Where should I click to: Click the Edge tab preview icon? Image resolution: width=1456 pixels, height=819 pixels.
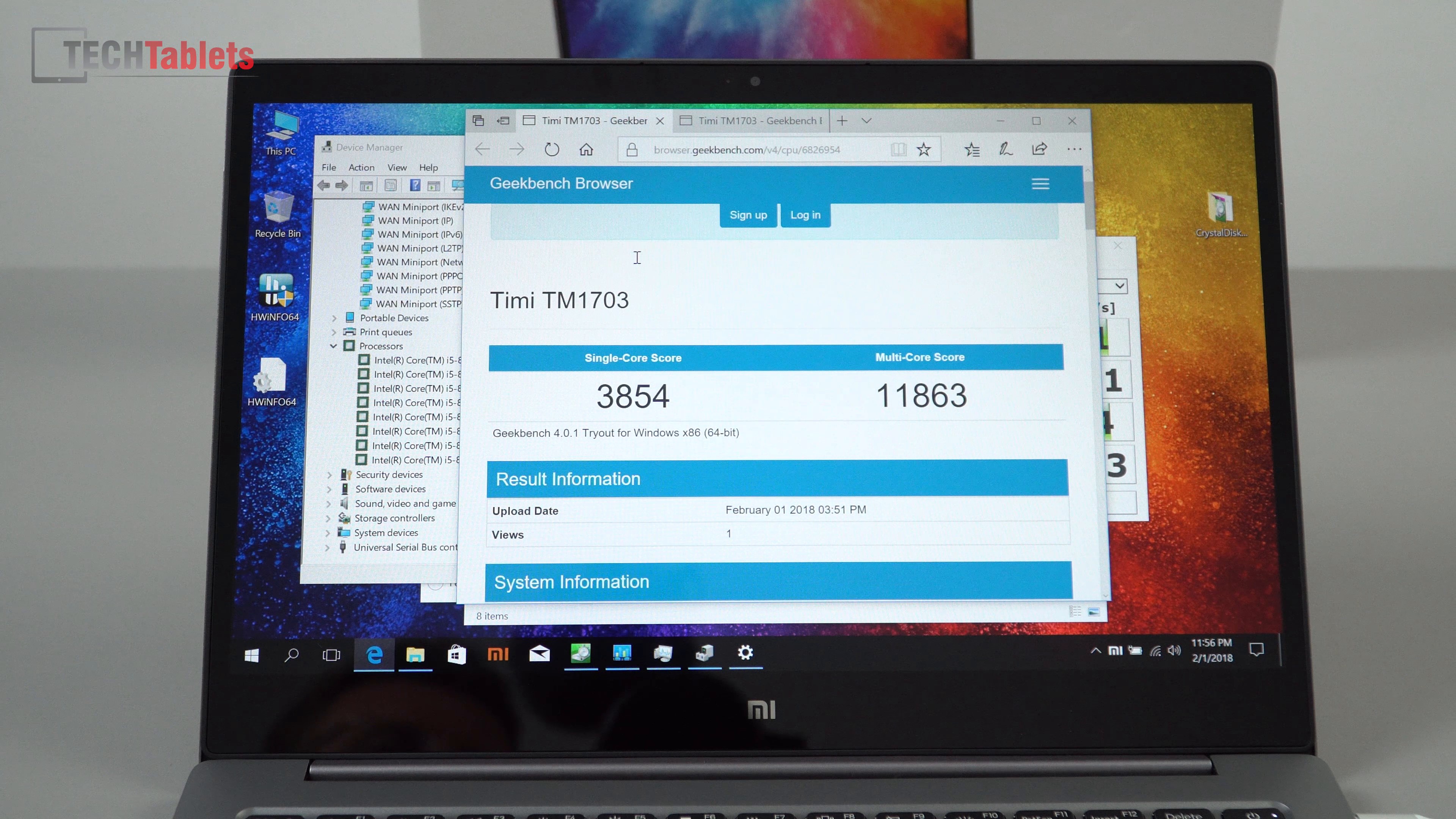tap(478, 121)
